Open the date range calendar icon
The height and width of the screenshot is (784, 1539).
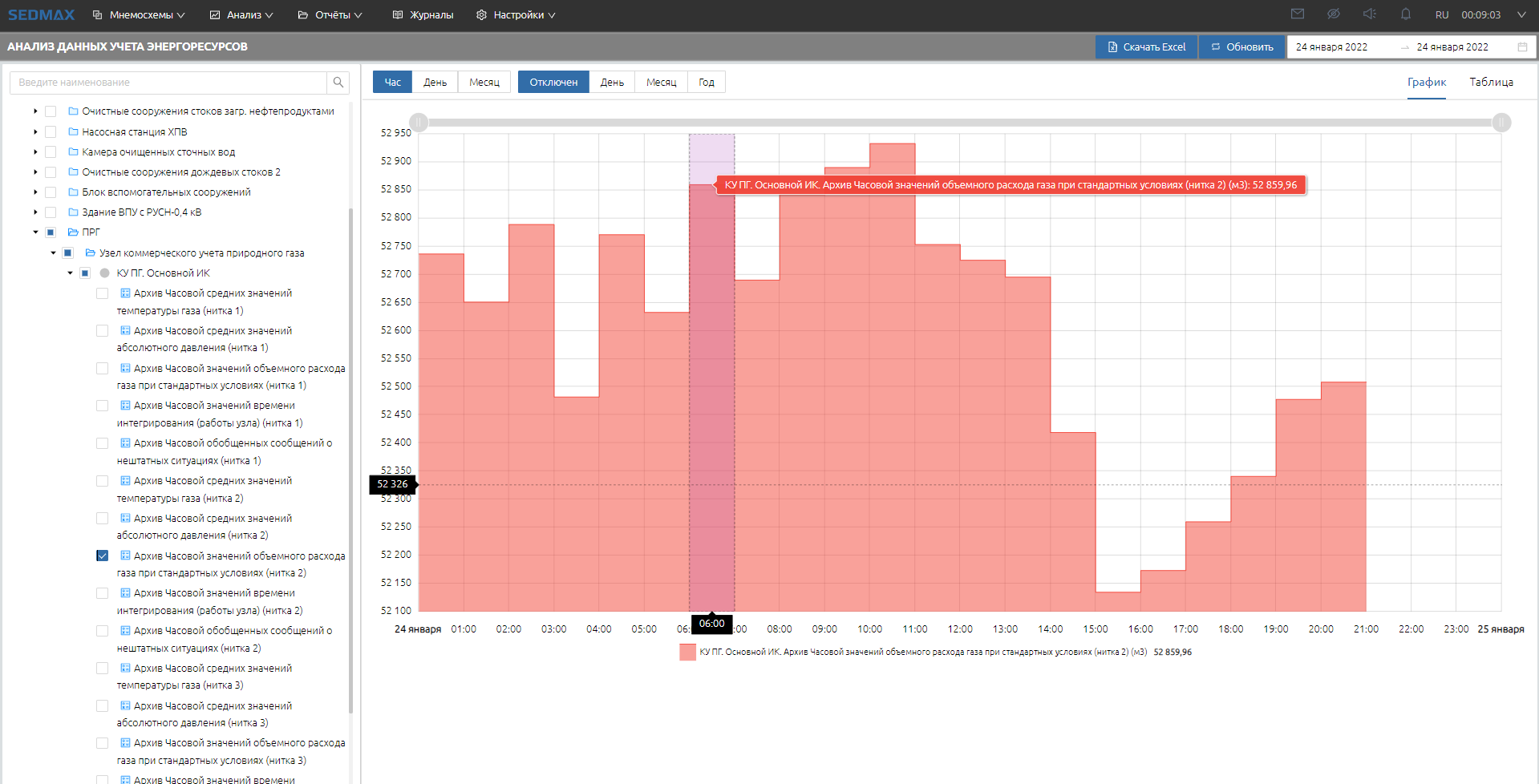1522,47
